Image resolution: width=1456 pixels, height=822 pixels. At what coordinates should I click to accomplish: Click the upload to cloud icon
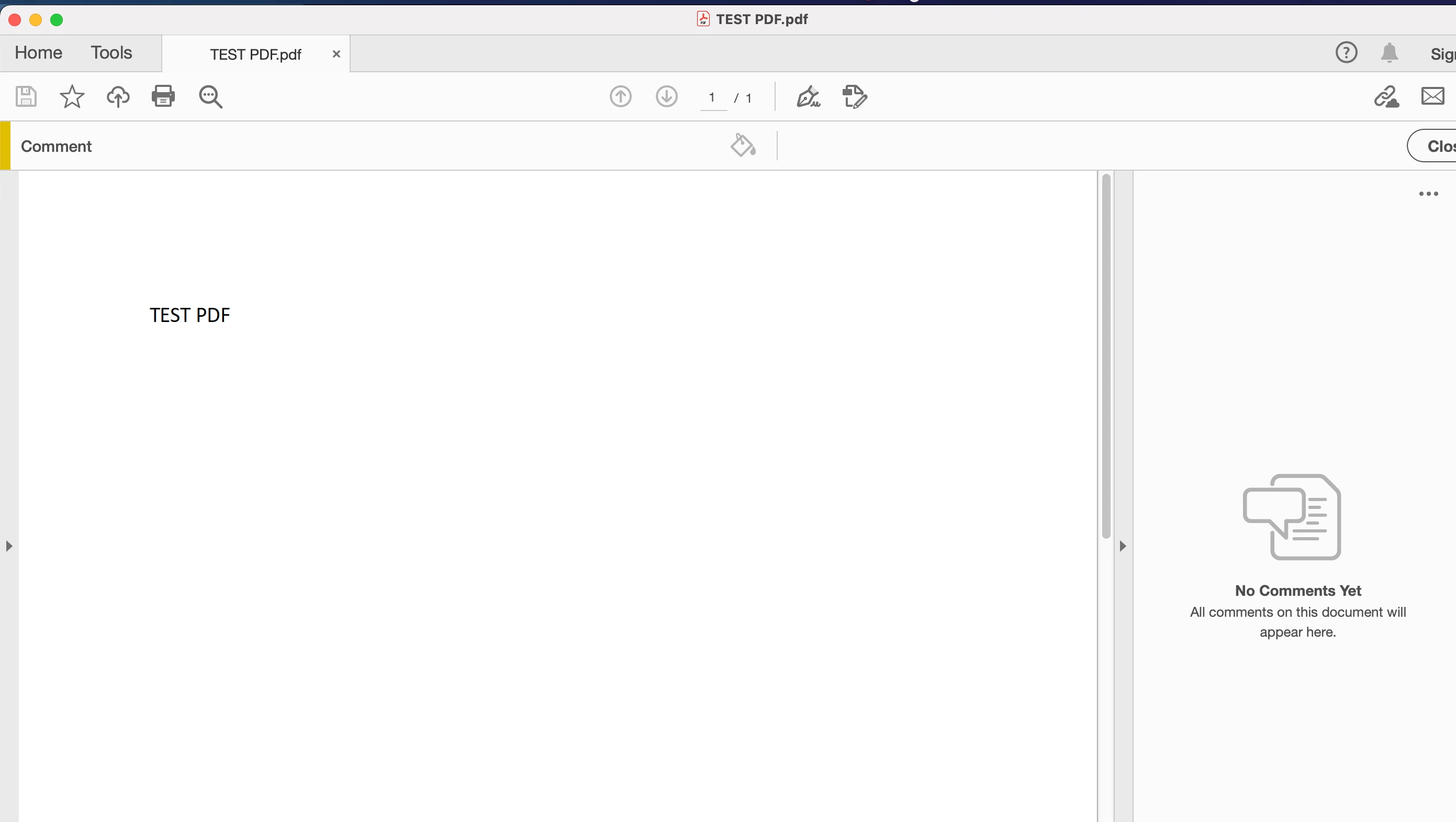(118, 97)
